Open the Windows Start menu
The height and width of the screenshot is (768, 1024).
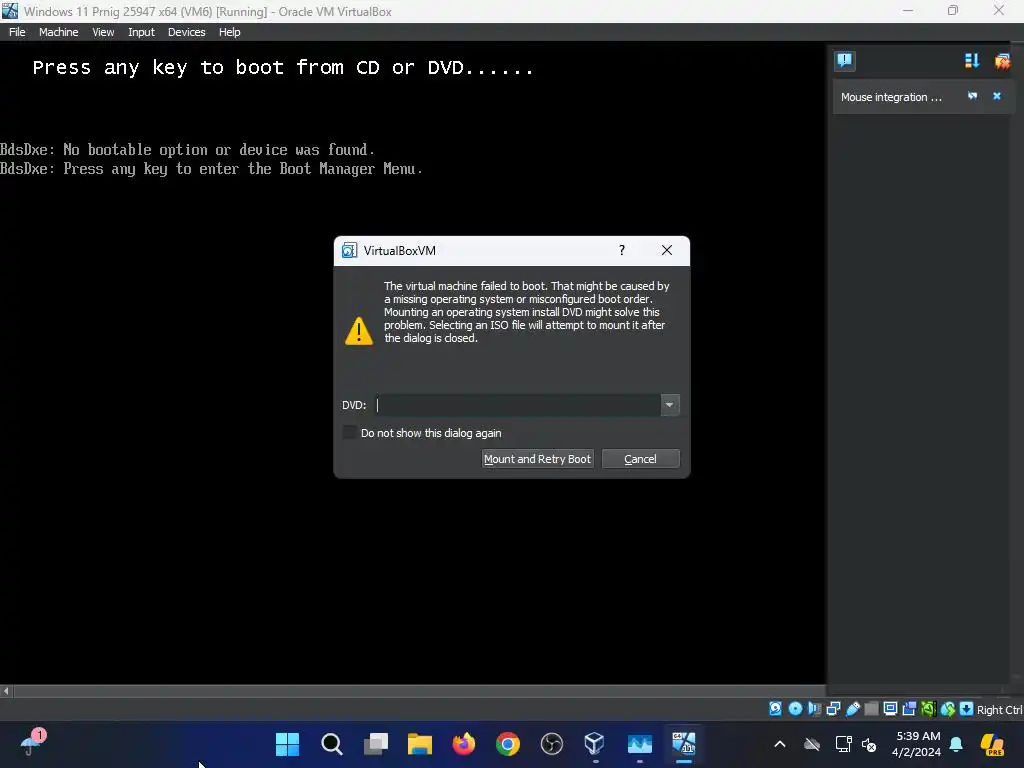click(x=287, y=744)
